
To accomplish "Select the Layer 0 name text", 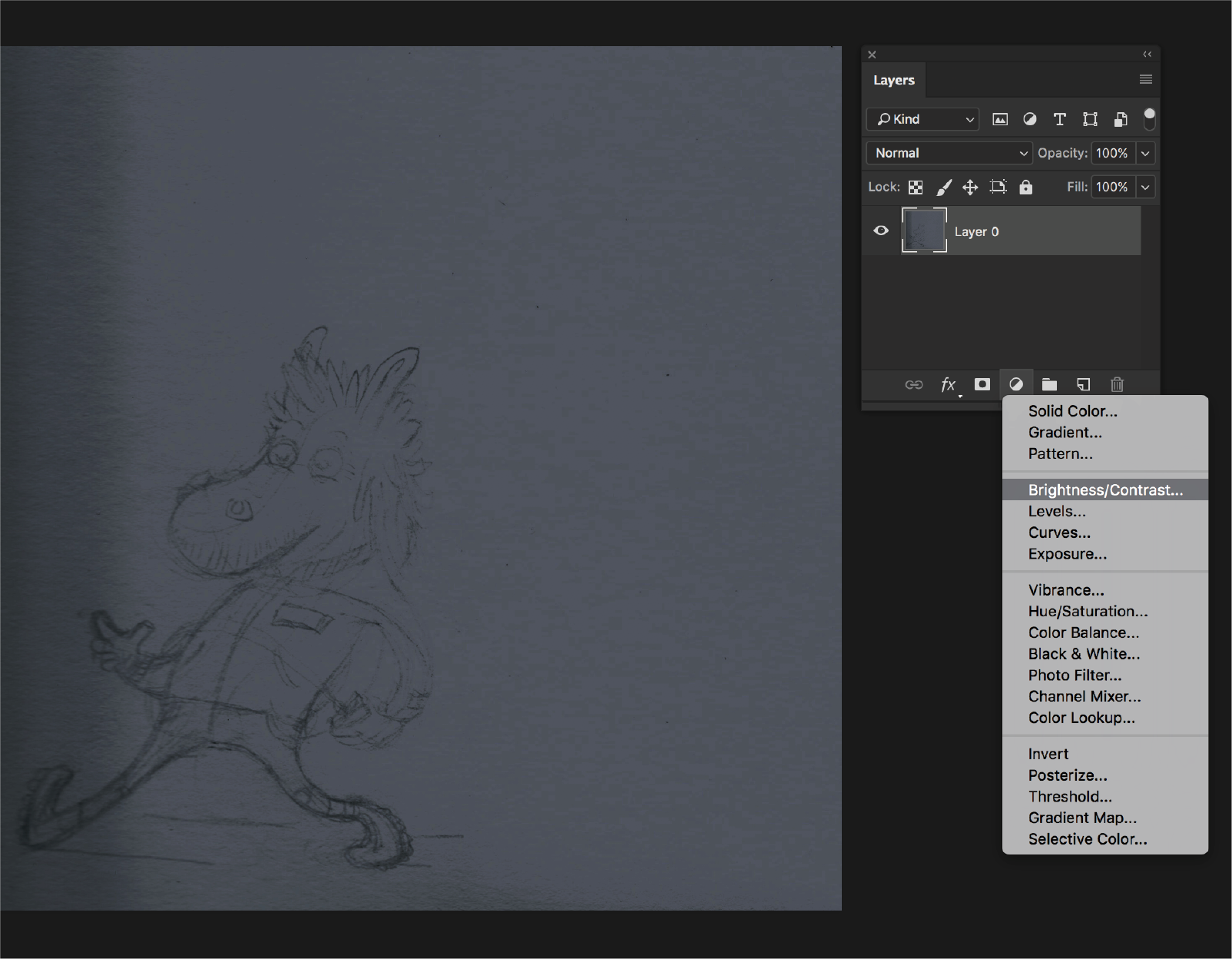I will coord(976,231).
